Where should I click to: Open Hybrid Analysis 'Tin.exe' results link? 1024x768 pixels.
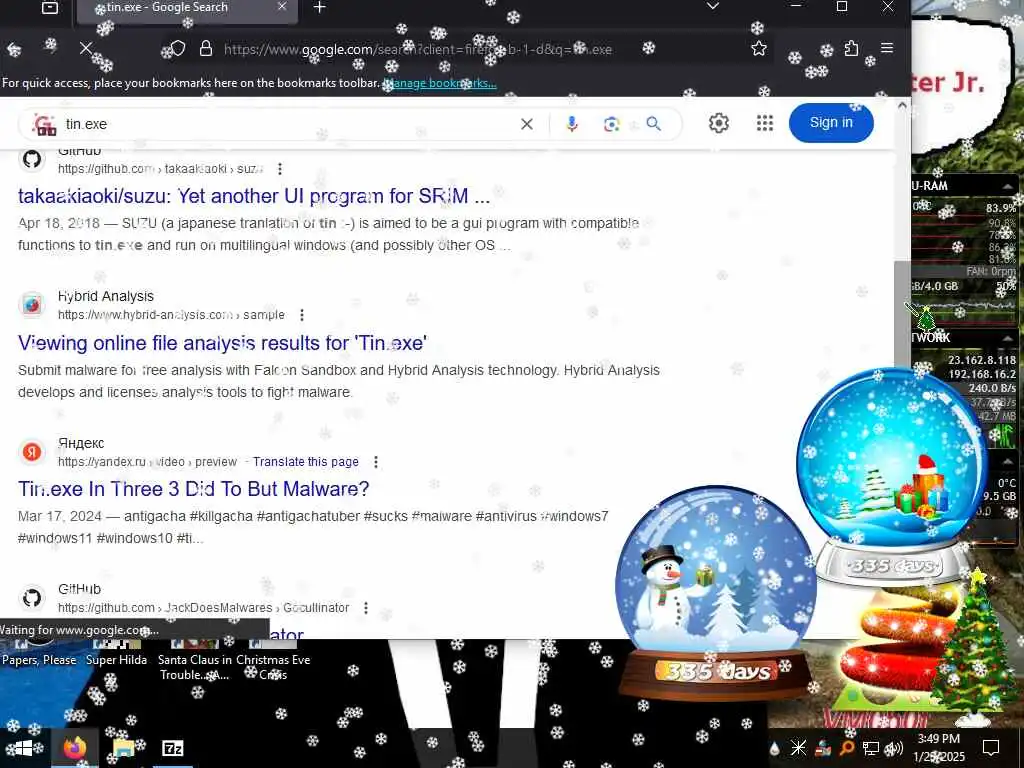coord(222,343)
